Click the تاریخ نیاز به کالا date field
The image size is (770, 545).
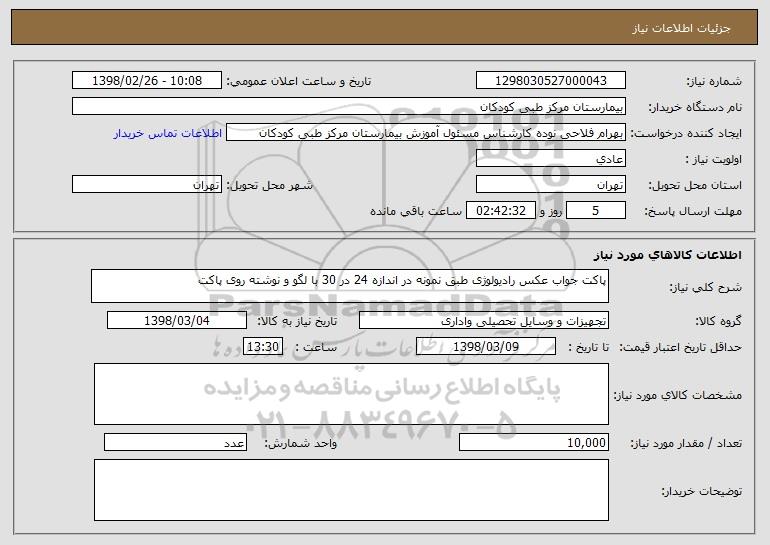click(177, 321)
